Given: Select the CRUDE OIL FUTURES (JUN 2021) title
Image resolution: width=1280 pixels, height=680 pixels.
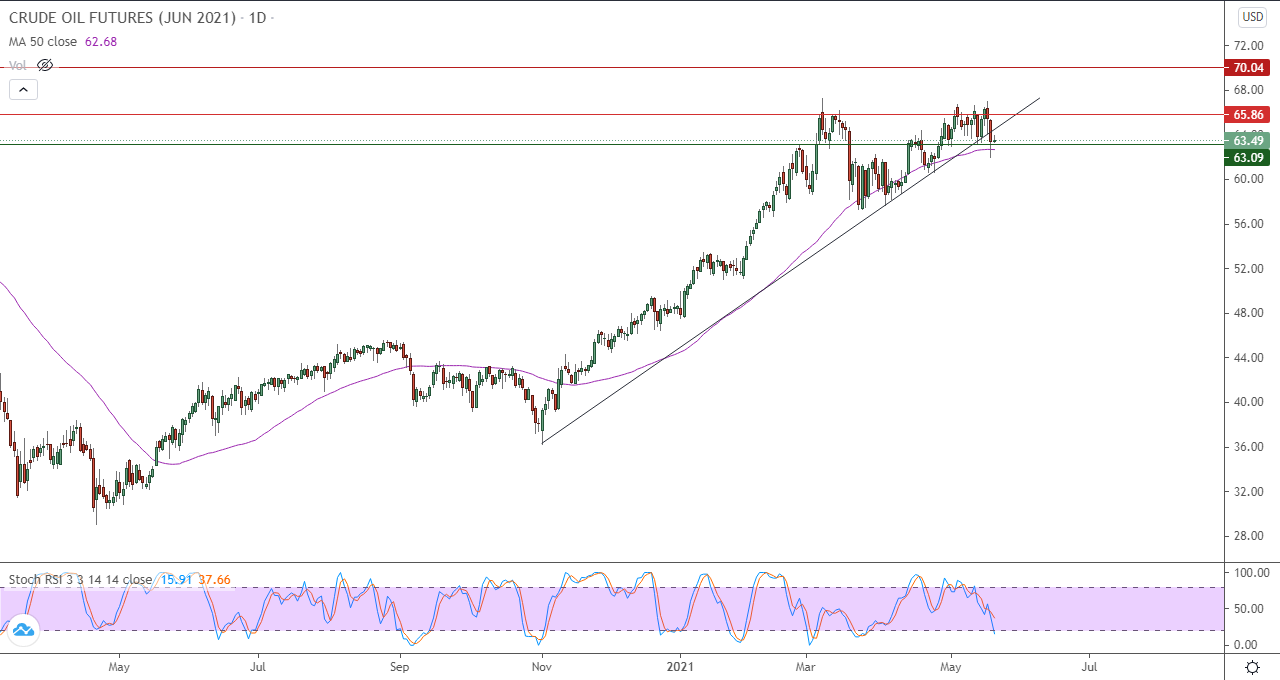Looking at the screenshot, I should (123, 18).
